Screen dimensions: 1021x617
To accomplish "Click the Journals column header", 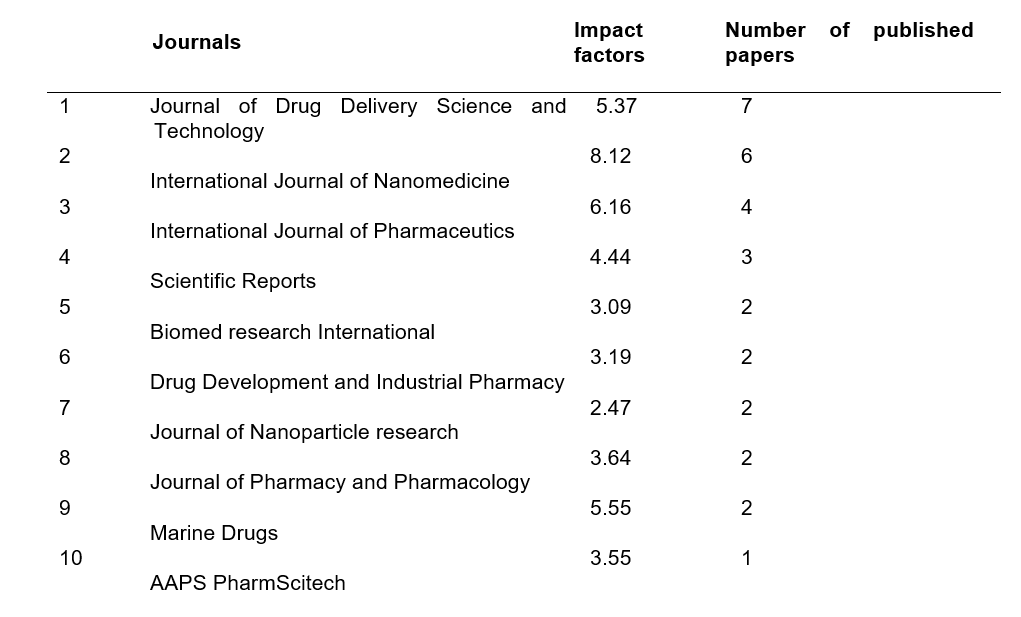I will tap(196, 42).
